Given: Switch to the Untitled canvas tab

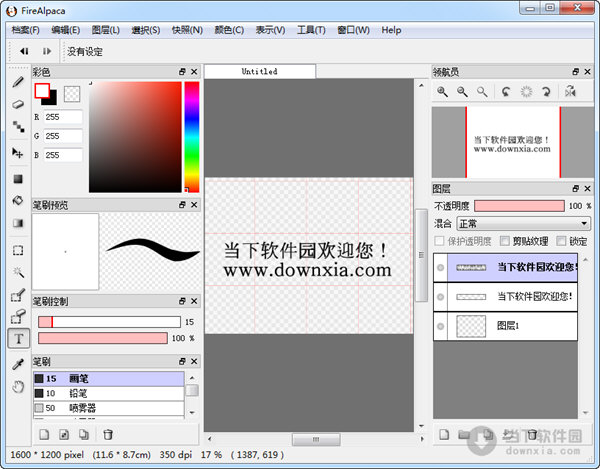Looking at the screenshot, I should [260, 71].
